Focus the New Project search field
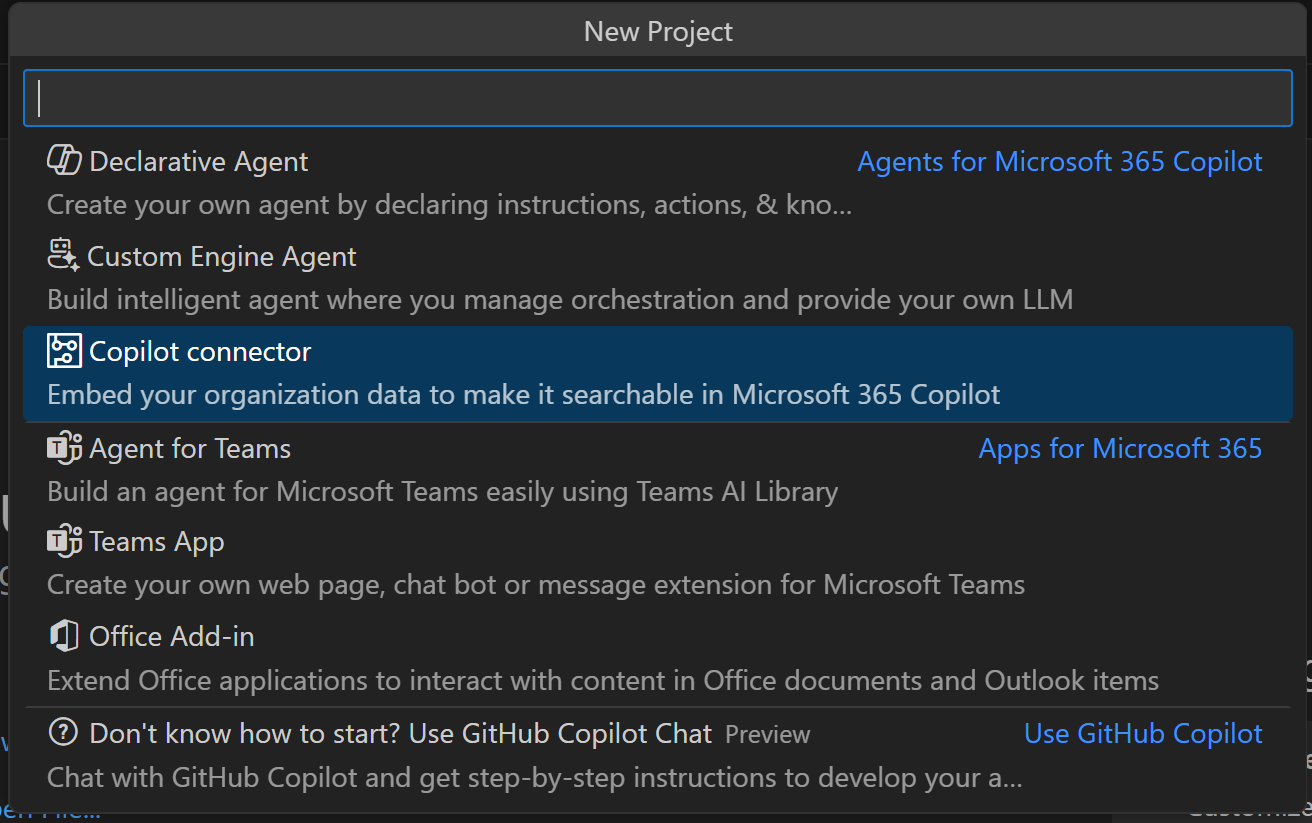The image size is (1312, 823). tap(657, 98)
